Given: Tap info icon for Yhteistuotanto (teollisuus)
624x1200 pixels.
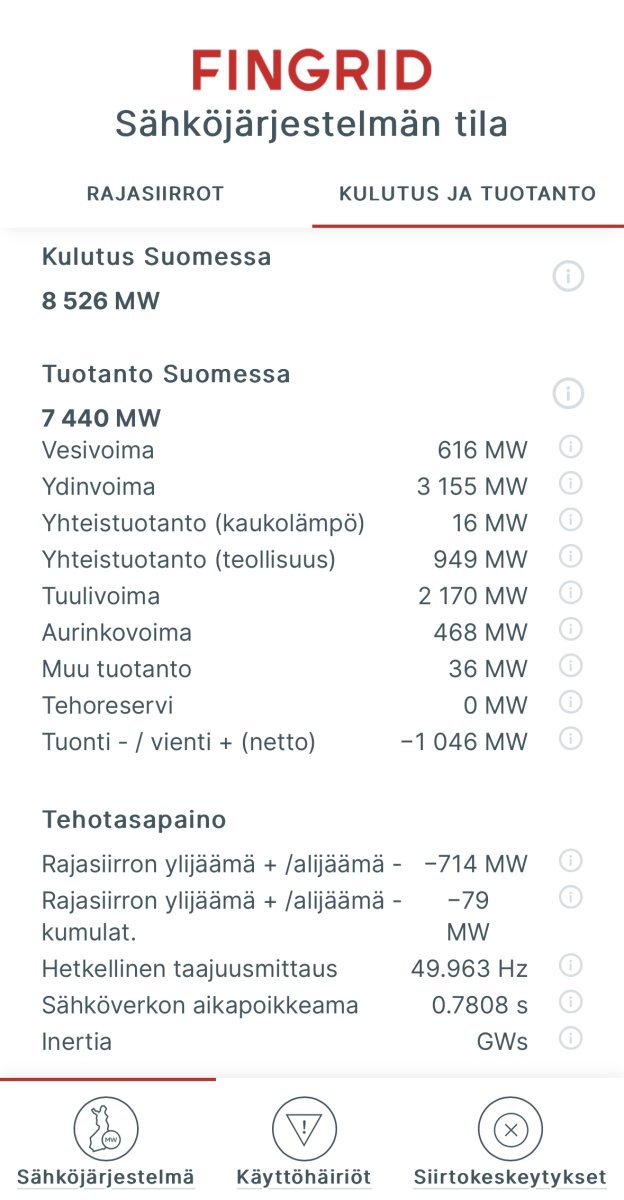Looking at the screenshot, I should coord(570,556).
